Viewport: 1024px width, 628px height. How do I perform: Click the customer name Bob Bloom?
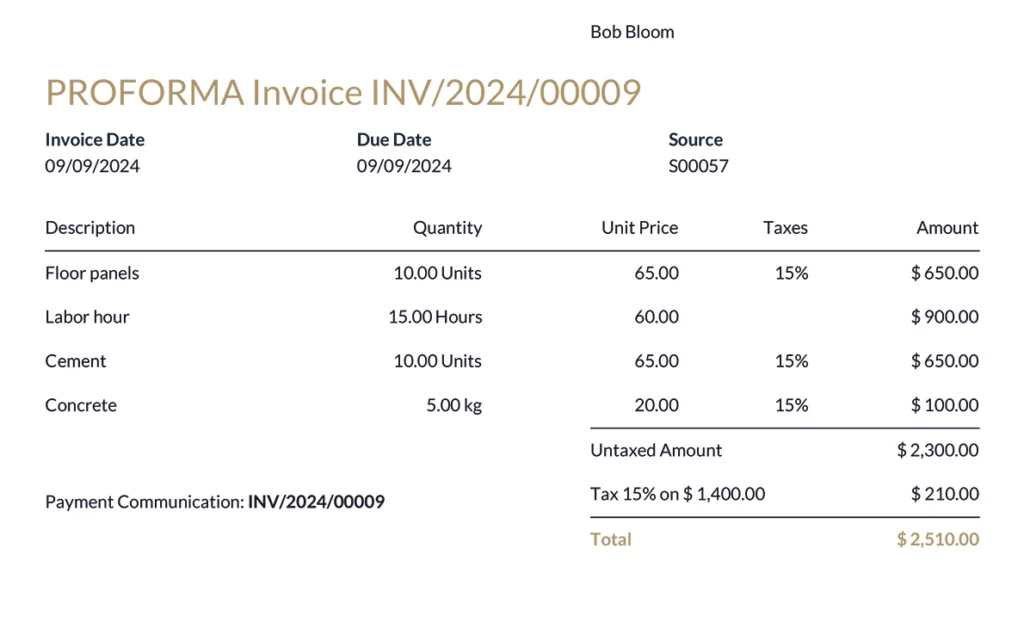(632, 32)
